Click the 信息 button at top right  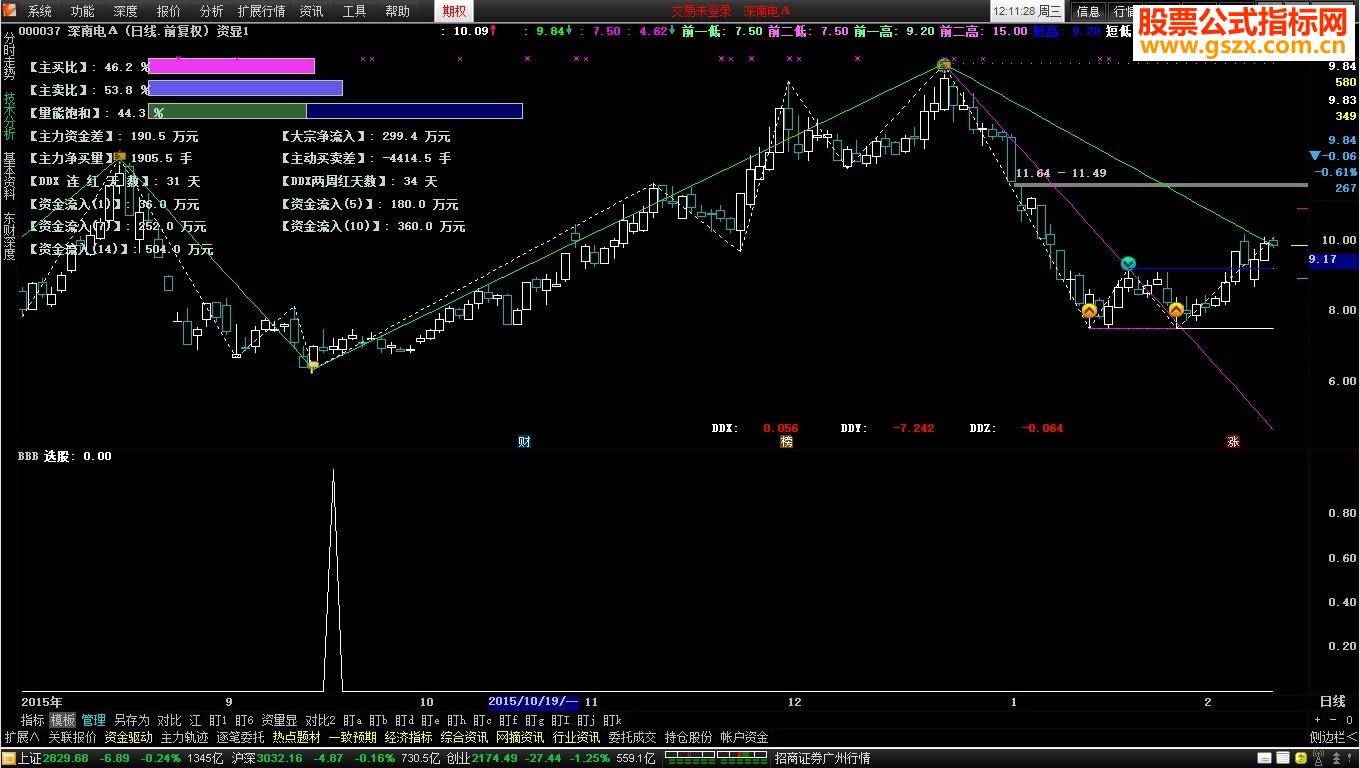click(1088, 12)
